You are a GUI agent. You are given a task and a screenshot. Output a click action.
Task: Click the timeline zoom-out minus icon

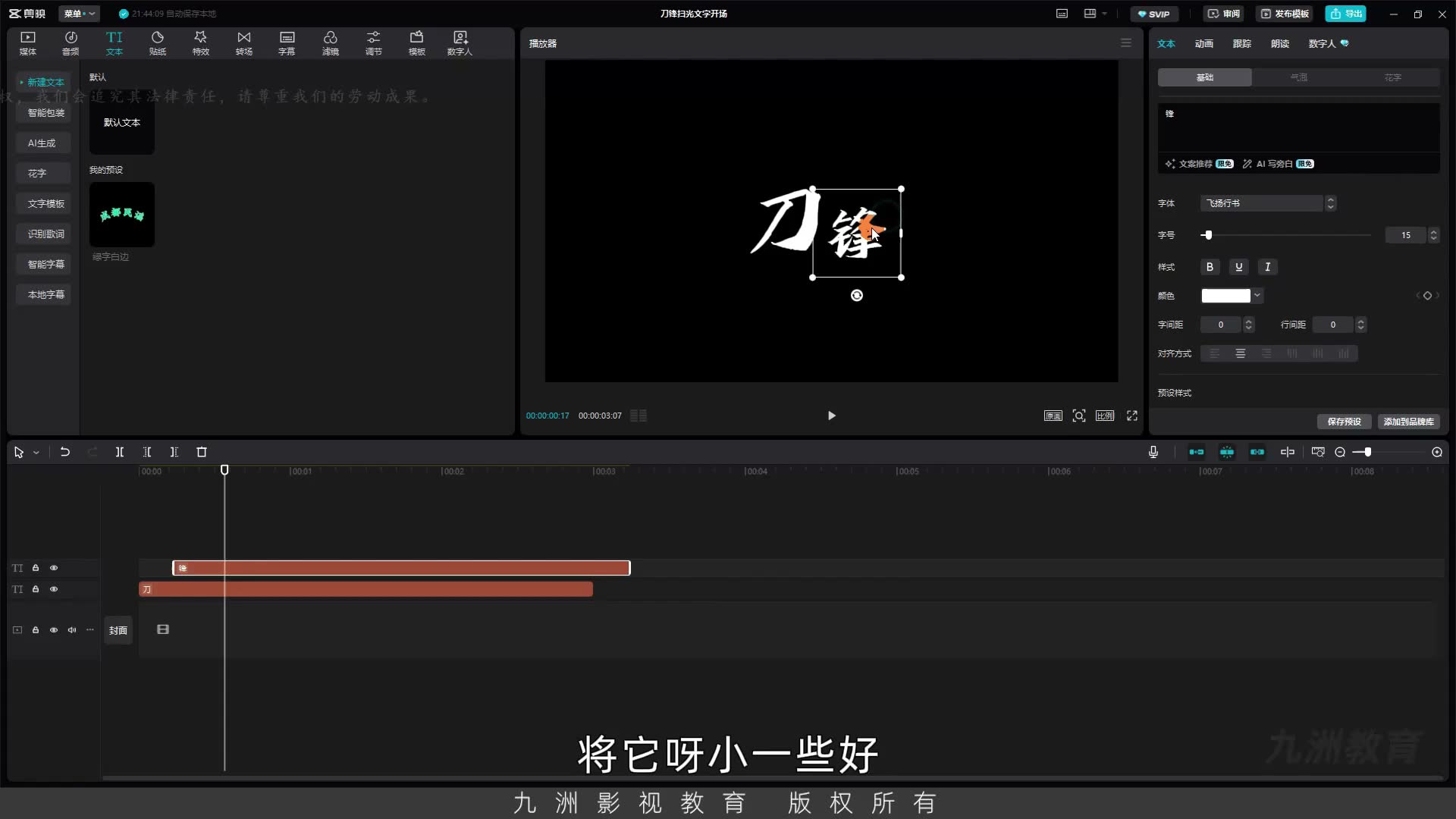1340,452
